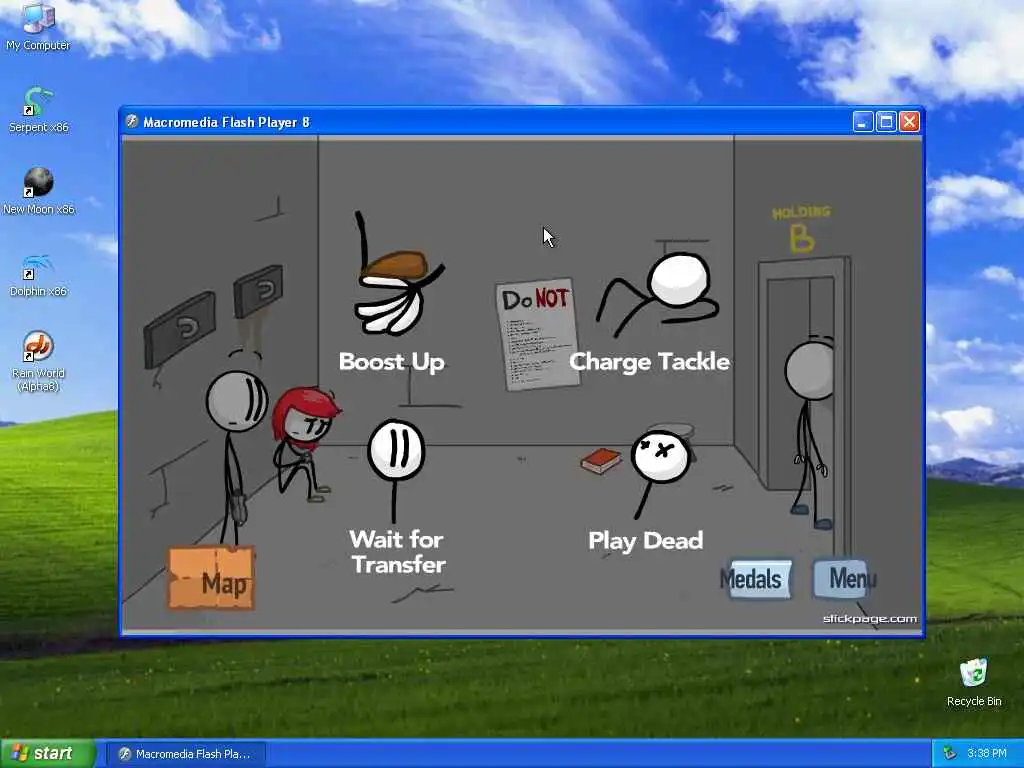The height and width of the screenshot is (768, 1024).
Task: Click the Macromedia Flash Player taskbar button
Action: 185,754
